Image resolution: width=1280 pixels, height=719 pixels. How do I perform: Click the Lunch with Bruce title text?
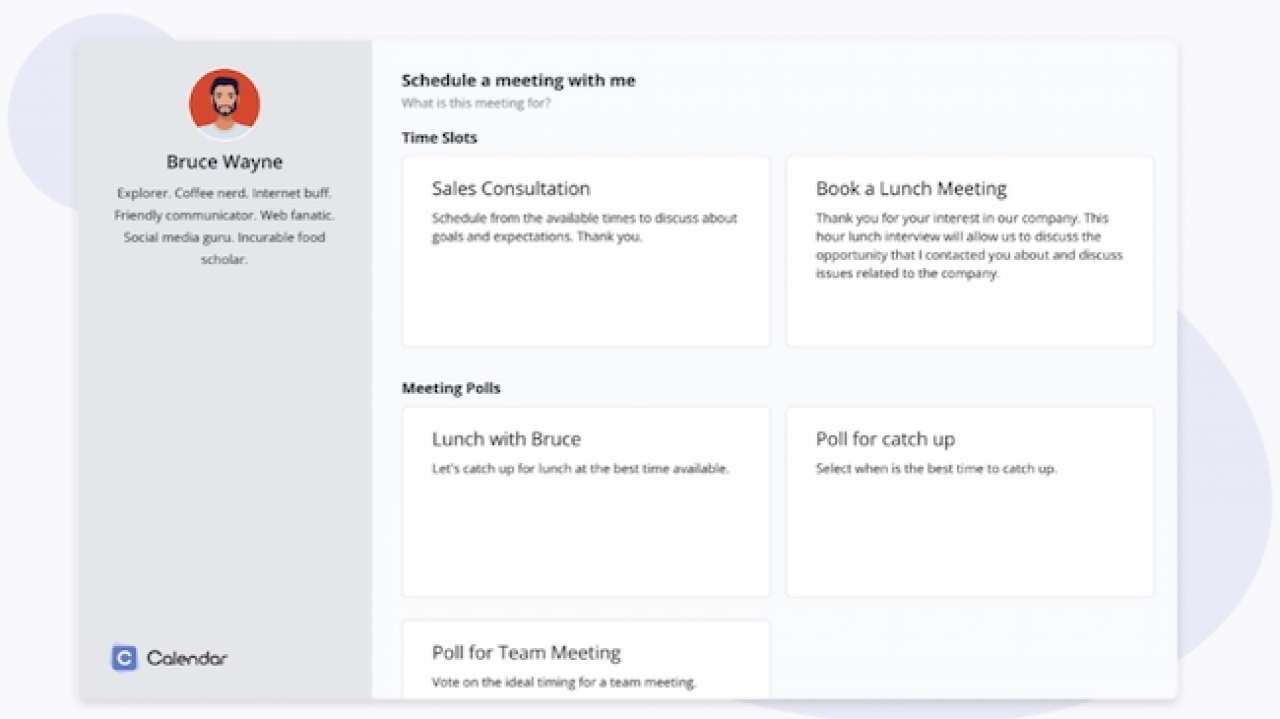tap(507, 438)
